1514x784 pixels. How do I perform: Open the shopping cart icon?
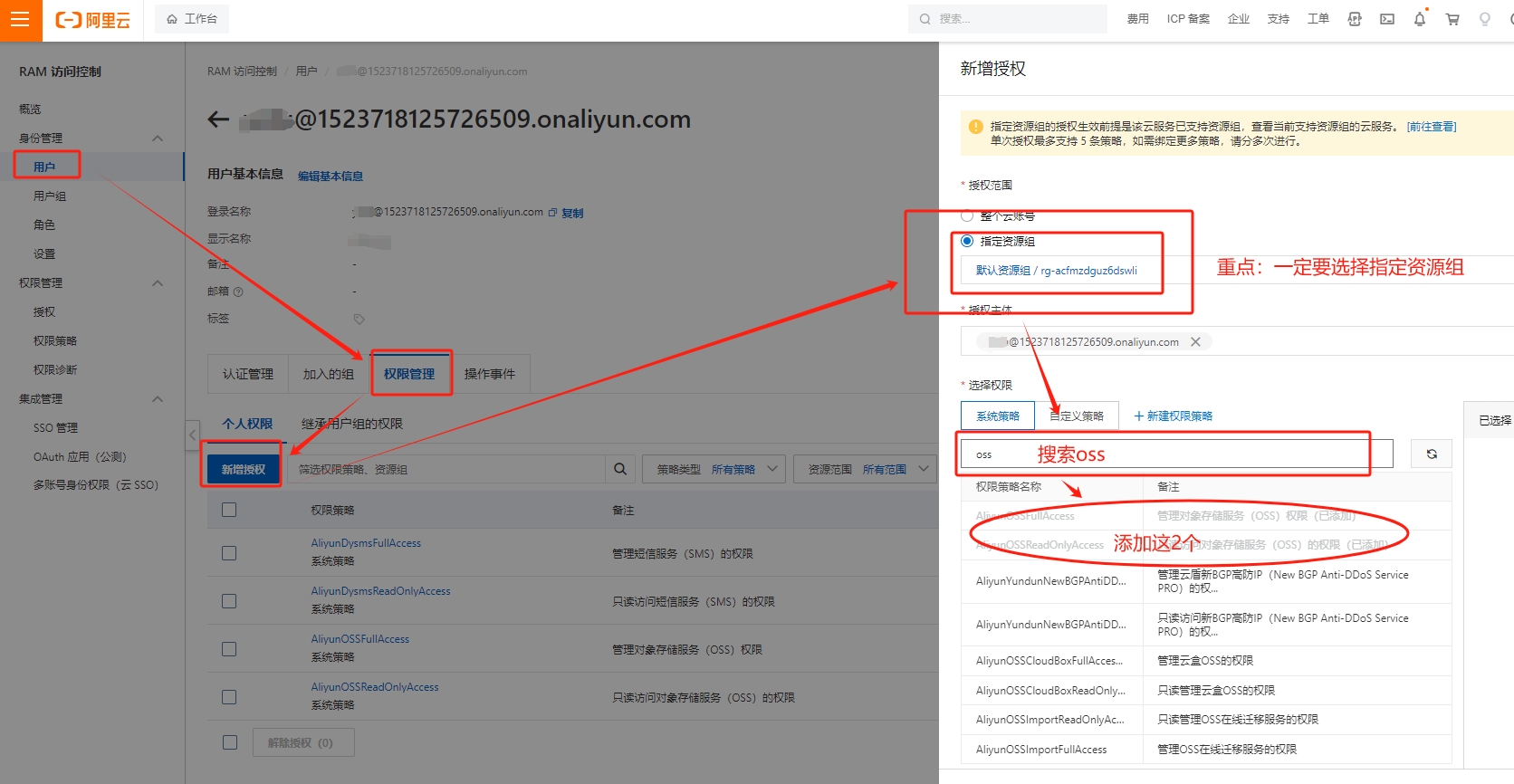pos(1452,19)
